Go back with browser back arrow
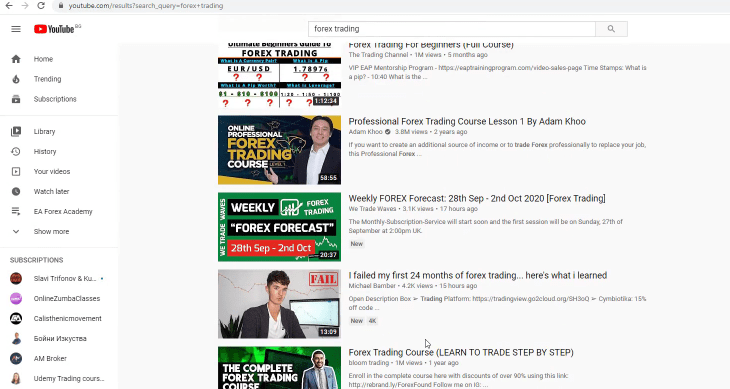The width and height of the screenshot is (730, 389). (x=9, y=6)
